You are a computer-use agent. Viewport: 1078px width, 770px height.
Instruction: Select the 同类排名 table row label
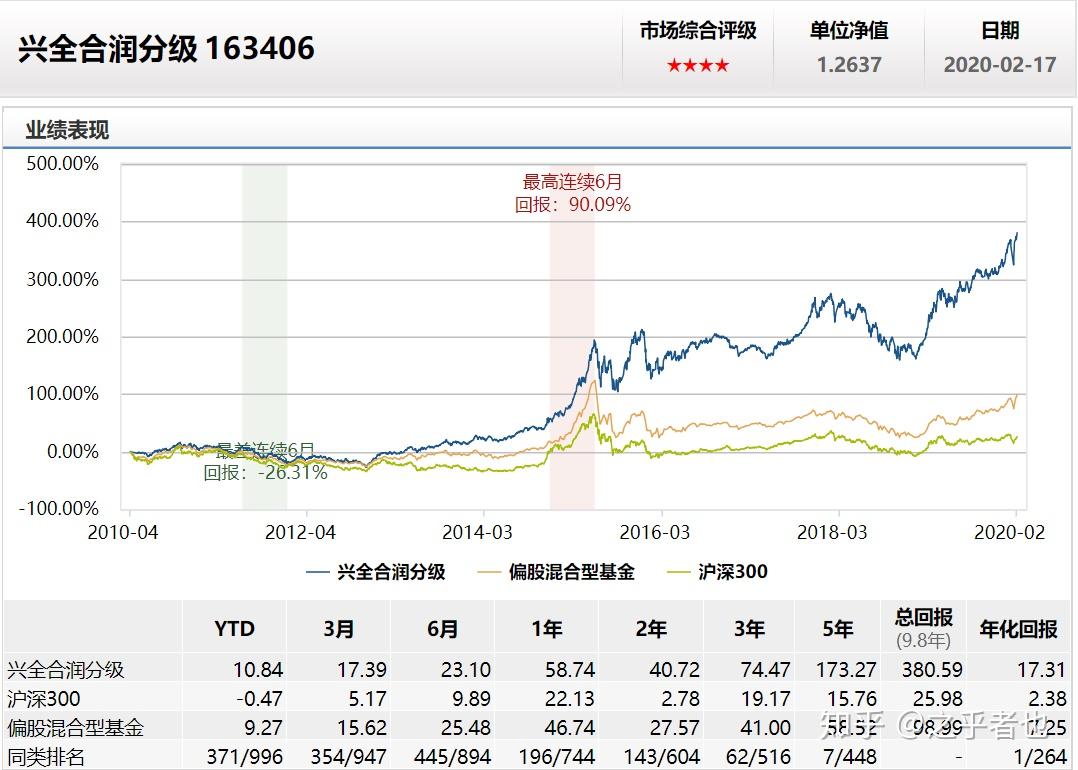click(x=46, y=758)
